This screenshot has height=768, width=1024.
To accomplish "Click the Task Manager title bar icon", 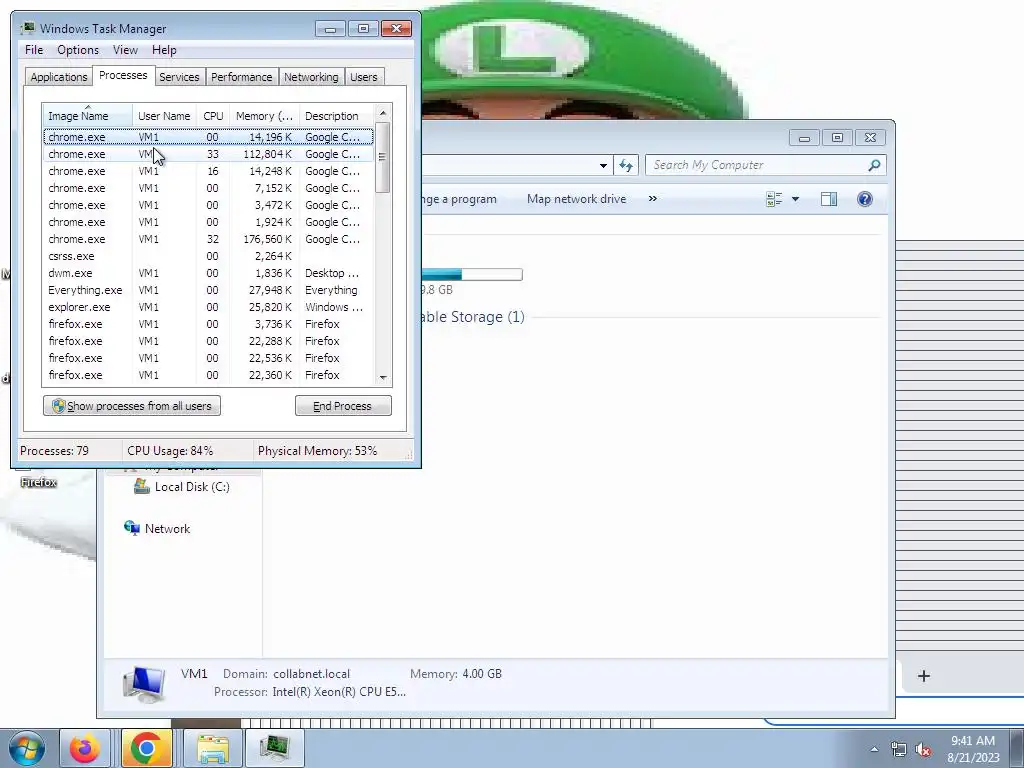I will [x=27, y=28].
